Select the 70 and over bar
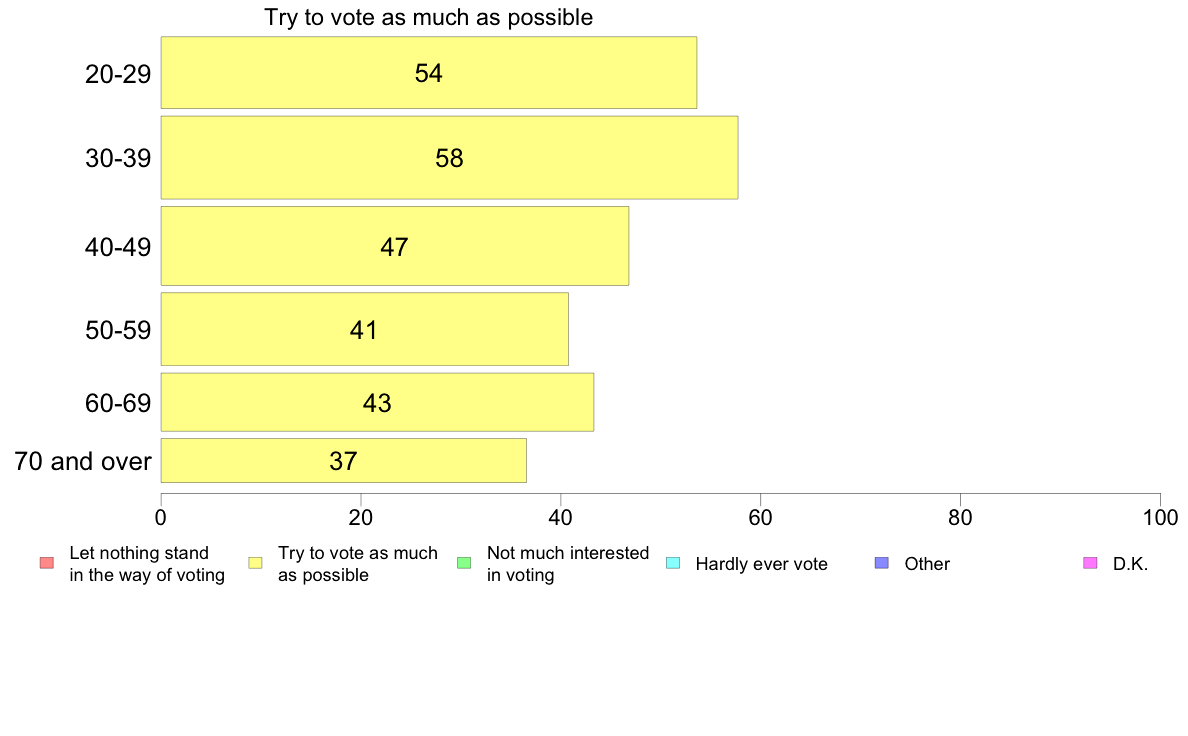This screenshot has height=736, width=1188. [x=344, y=460]
